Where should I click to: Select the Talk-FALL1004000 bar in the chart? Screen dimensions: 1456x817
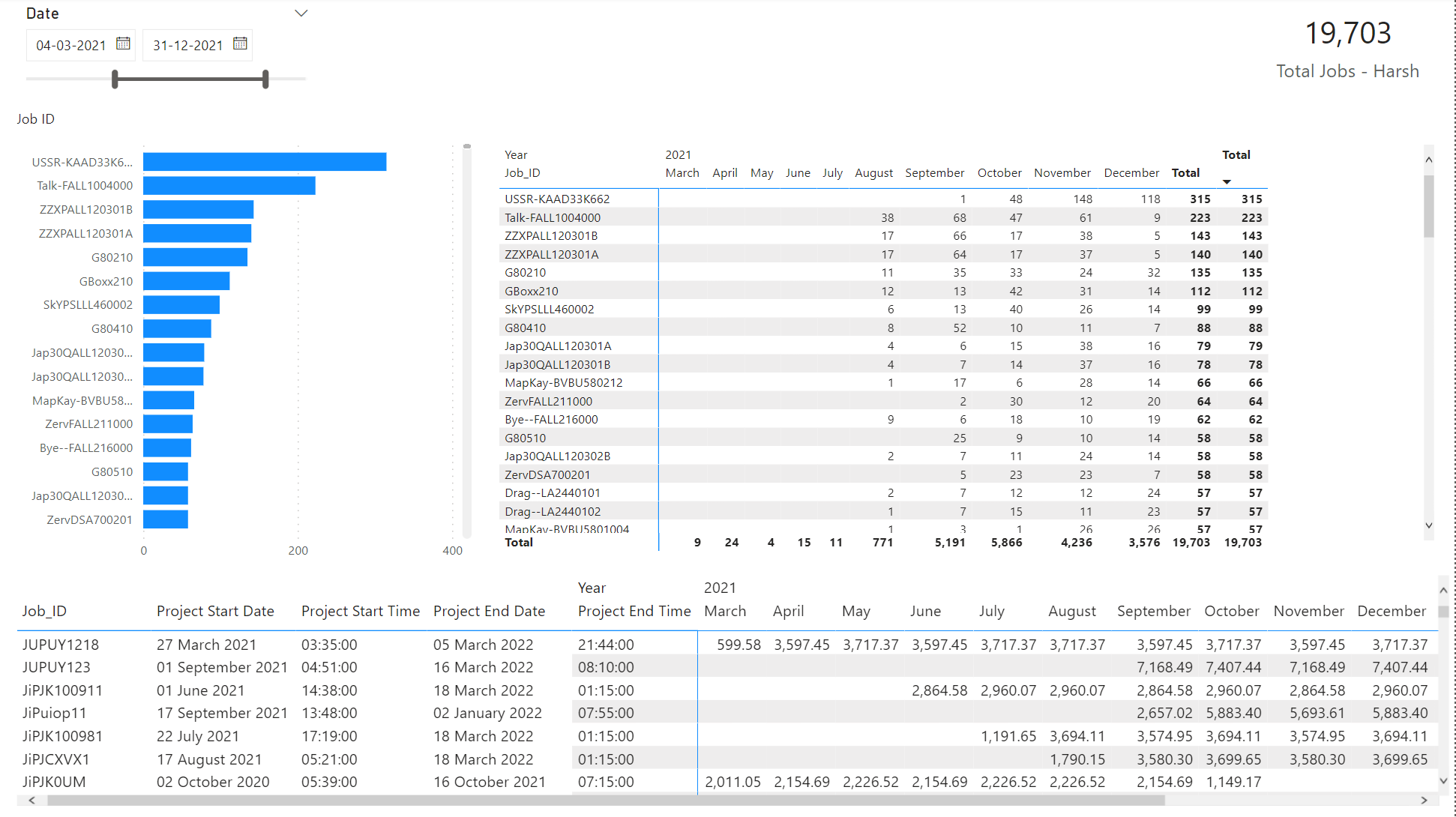coord(229,185)
